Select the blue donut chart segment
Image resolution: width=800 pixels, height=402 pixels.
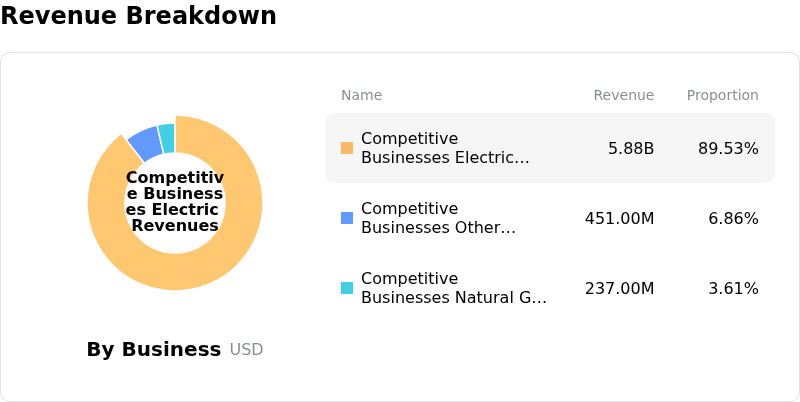coord(145,143)
